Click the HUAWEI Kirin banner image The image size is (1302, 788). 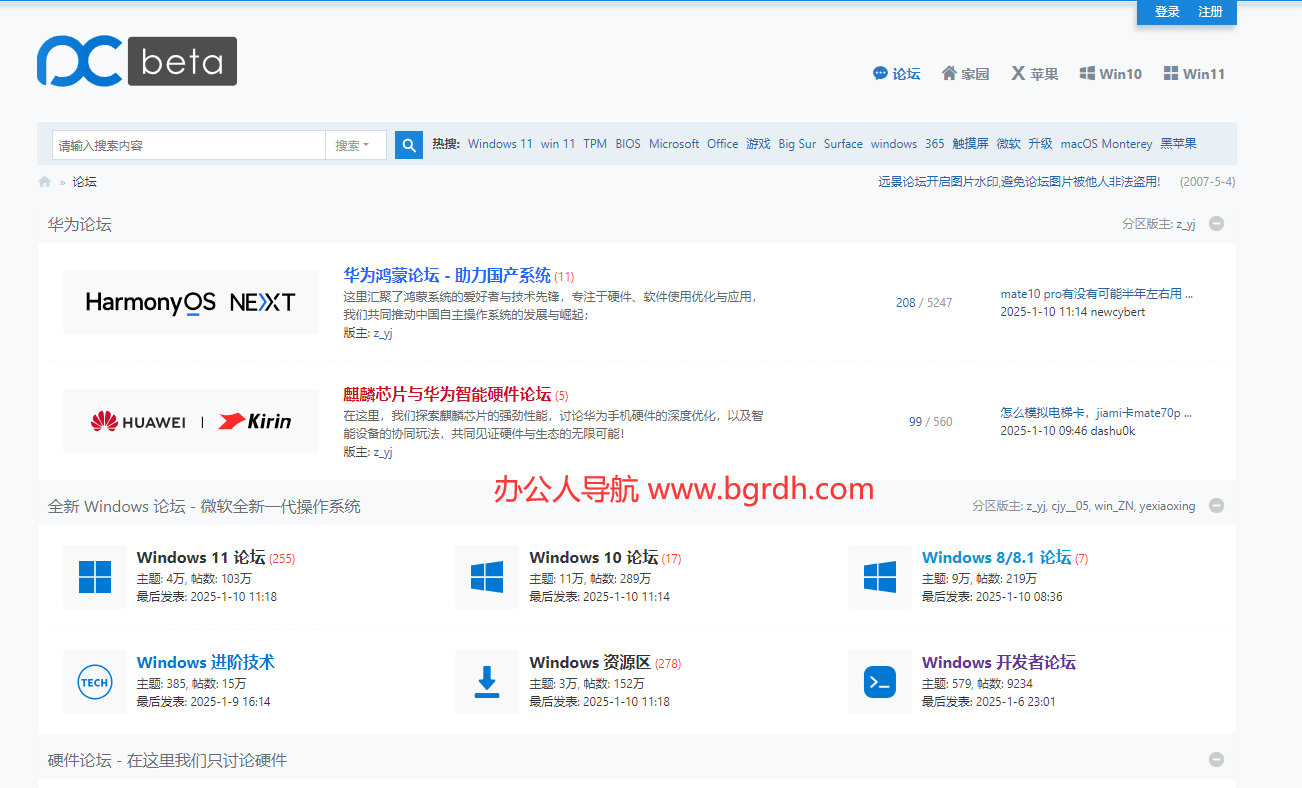[191, 421]
